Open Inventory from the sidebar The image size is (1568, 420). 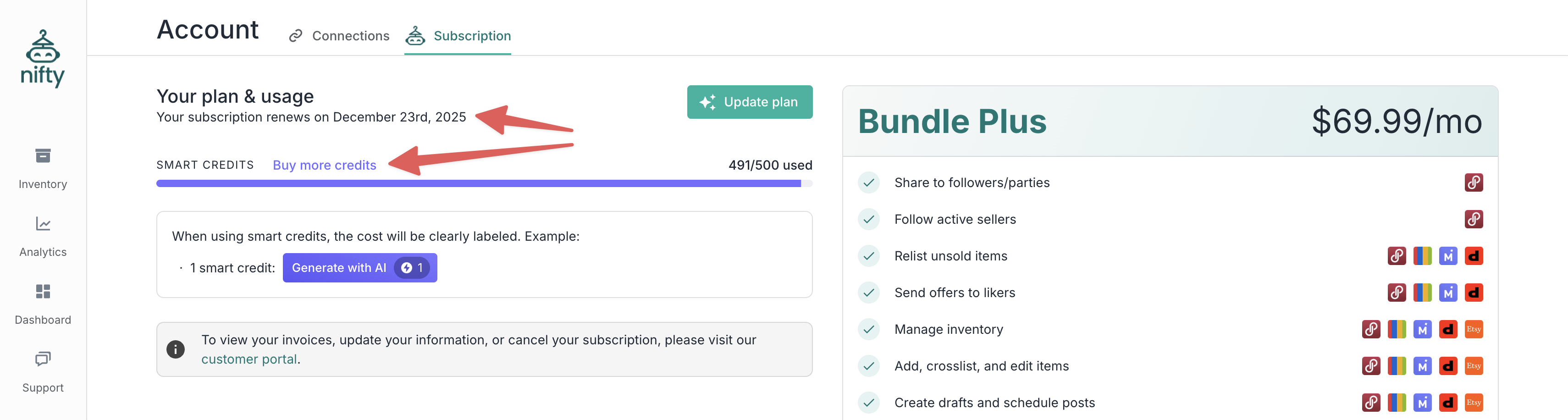click(43, 168)
